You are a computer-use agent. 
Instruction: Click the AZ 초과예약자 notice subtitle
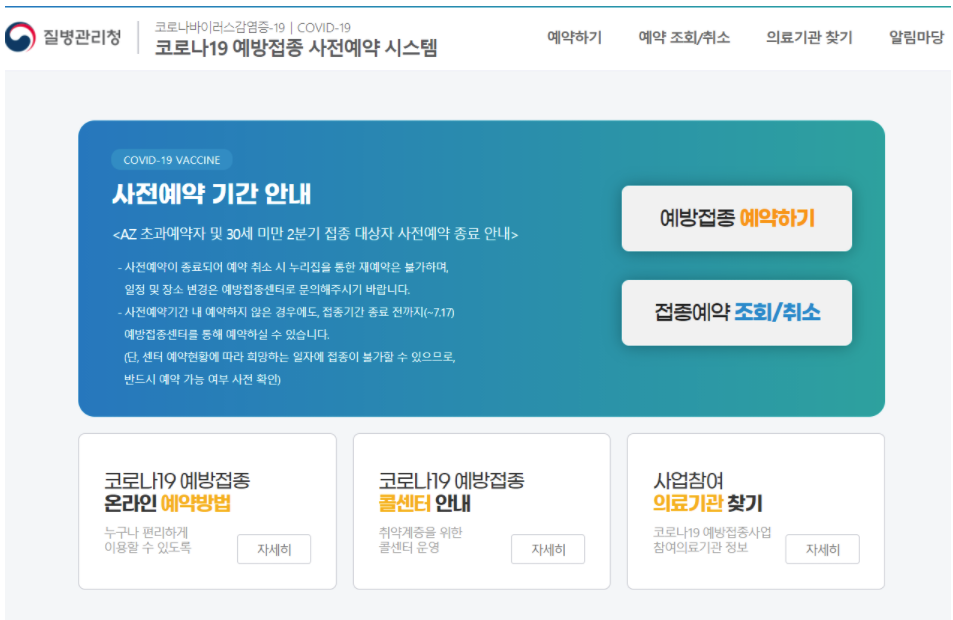(315, 234)
